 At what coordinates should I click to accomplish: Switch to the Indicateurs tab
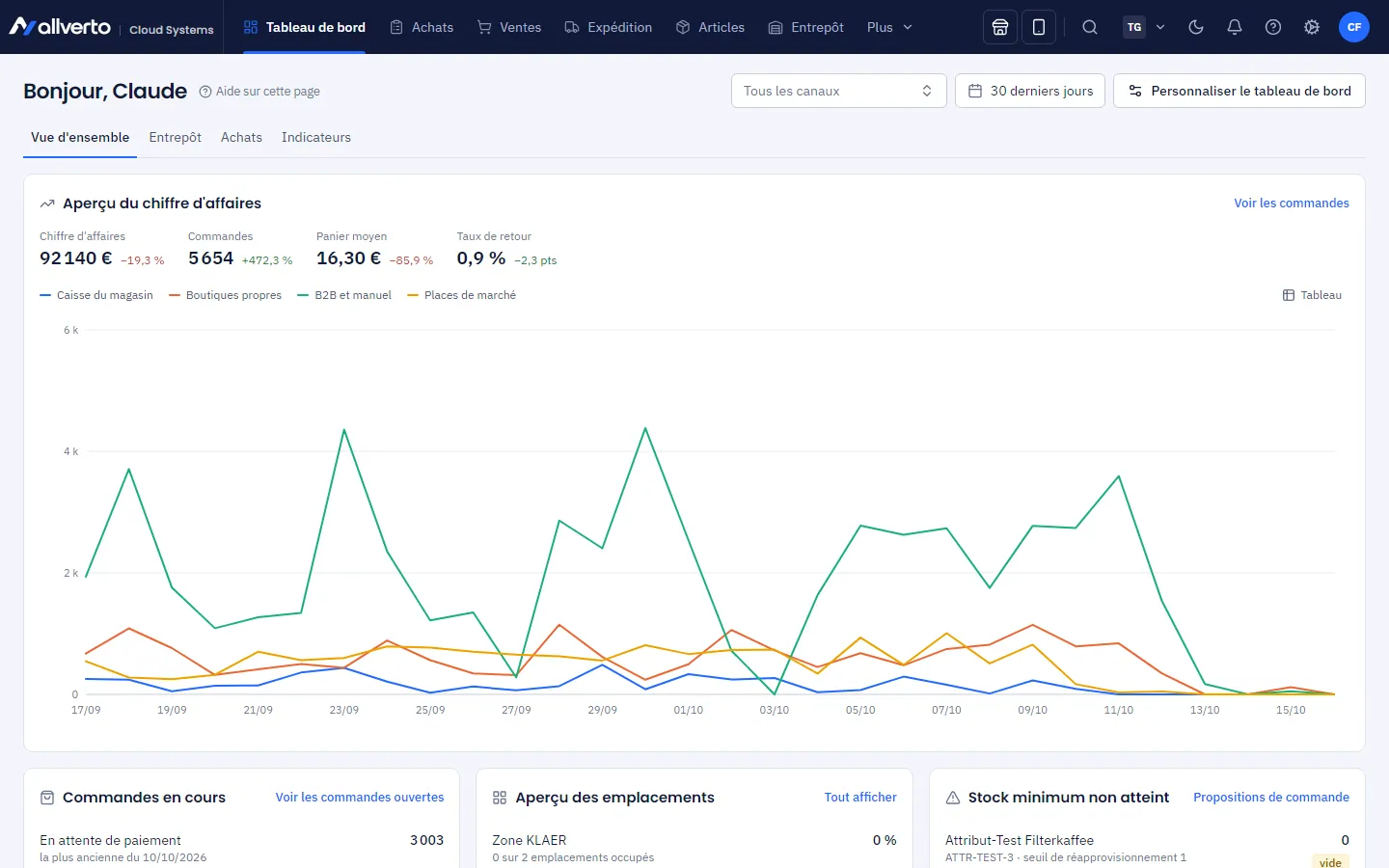(x=316, y=137)
